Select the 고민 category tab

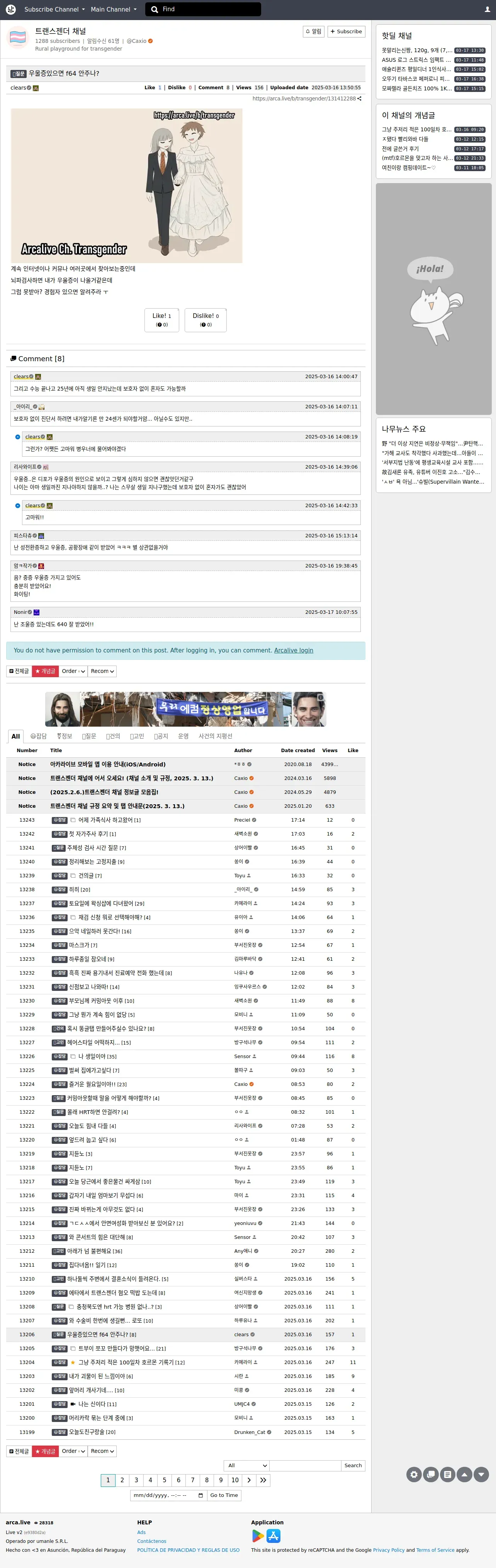(x=138, y=737)
